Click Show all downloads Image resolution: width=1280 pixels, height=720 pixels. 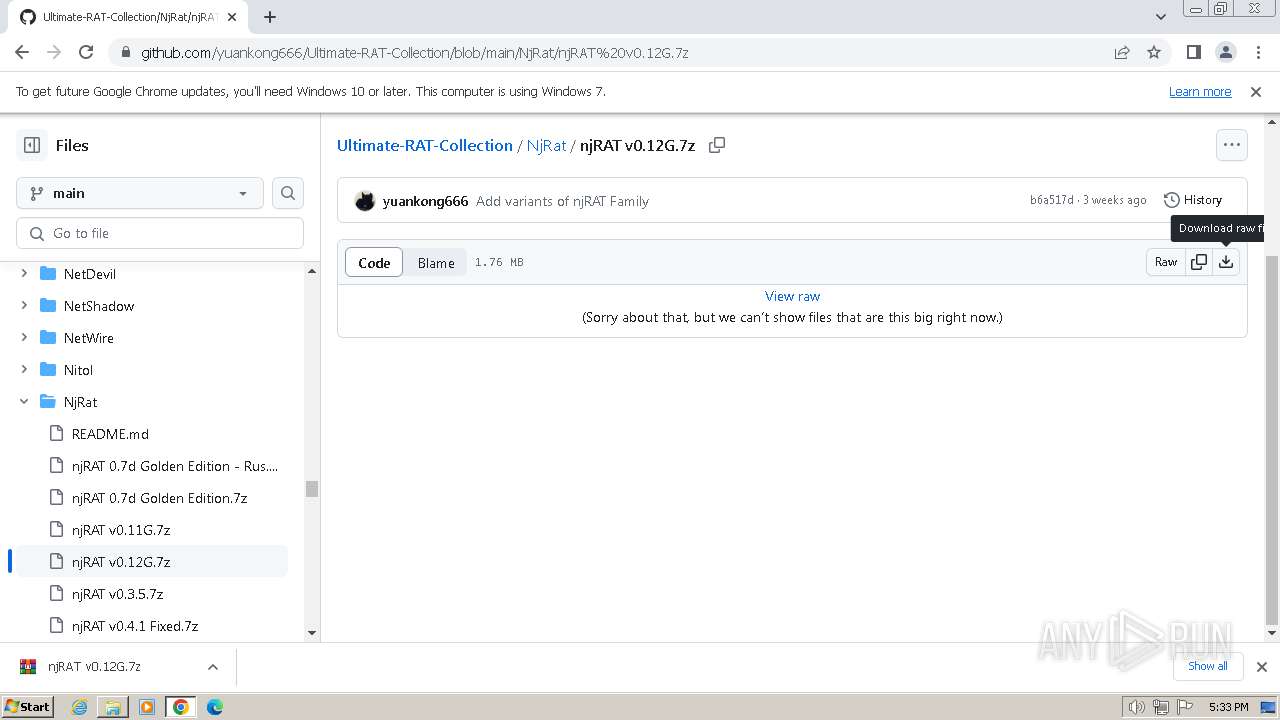pos(1208,666)
